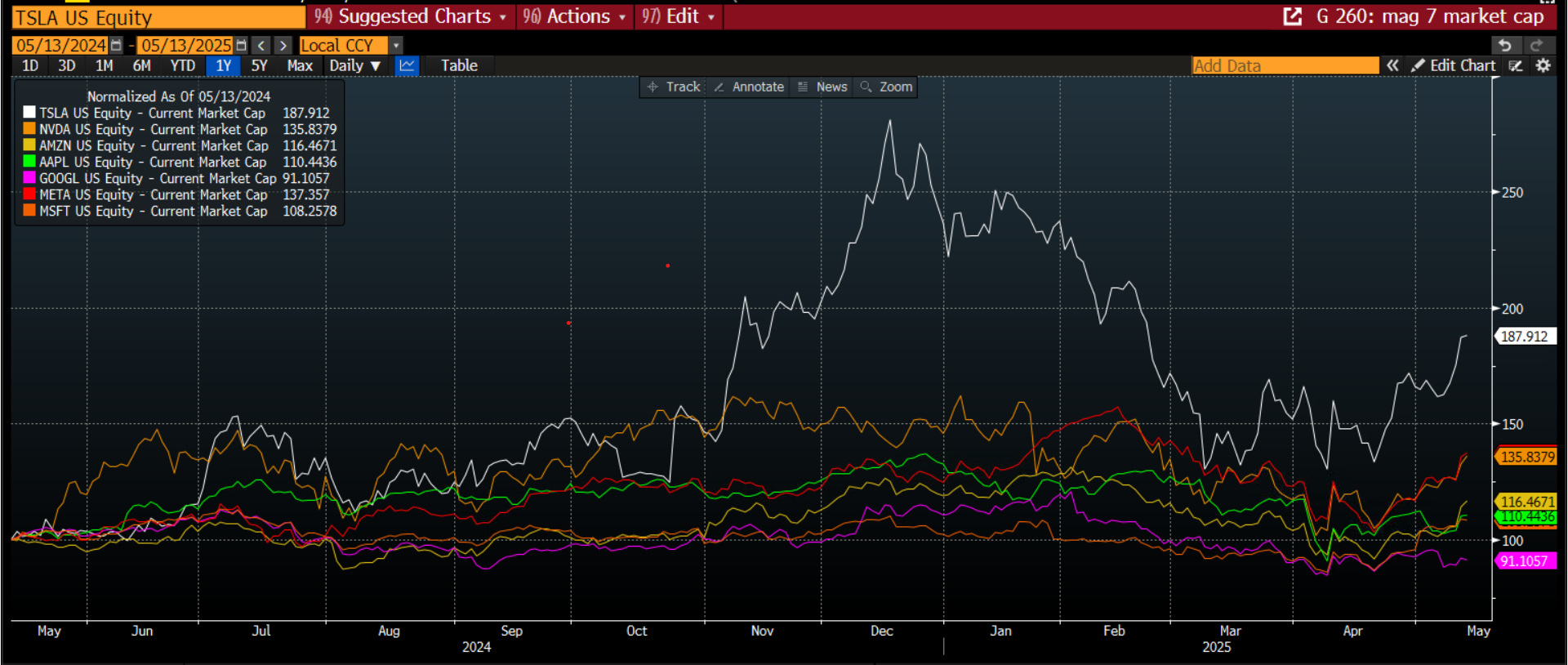Image resolution: width=1568 pixels, height=665 pixels.
Task: Open the Daily periodicity dropdown
Action: tap(355, 65)
